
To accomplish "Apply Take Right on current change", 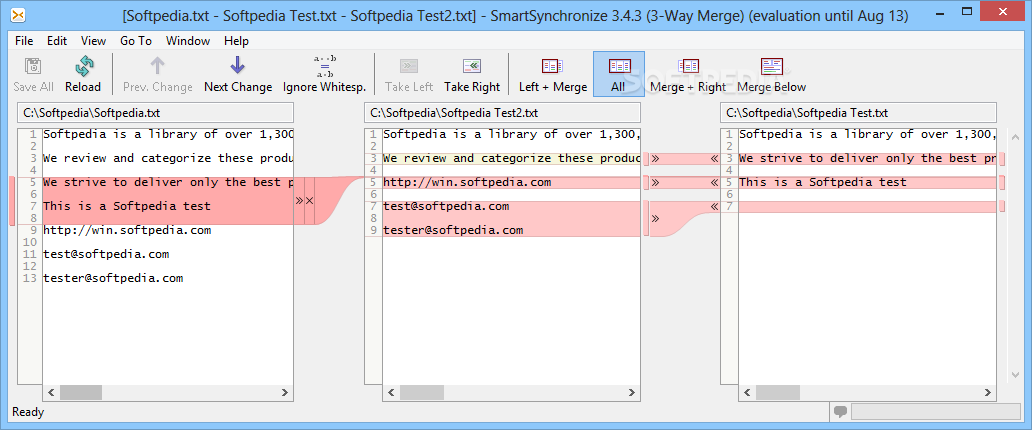I will click(472, 74).
